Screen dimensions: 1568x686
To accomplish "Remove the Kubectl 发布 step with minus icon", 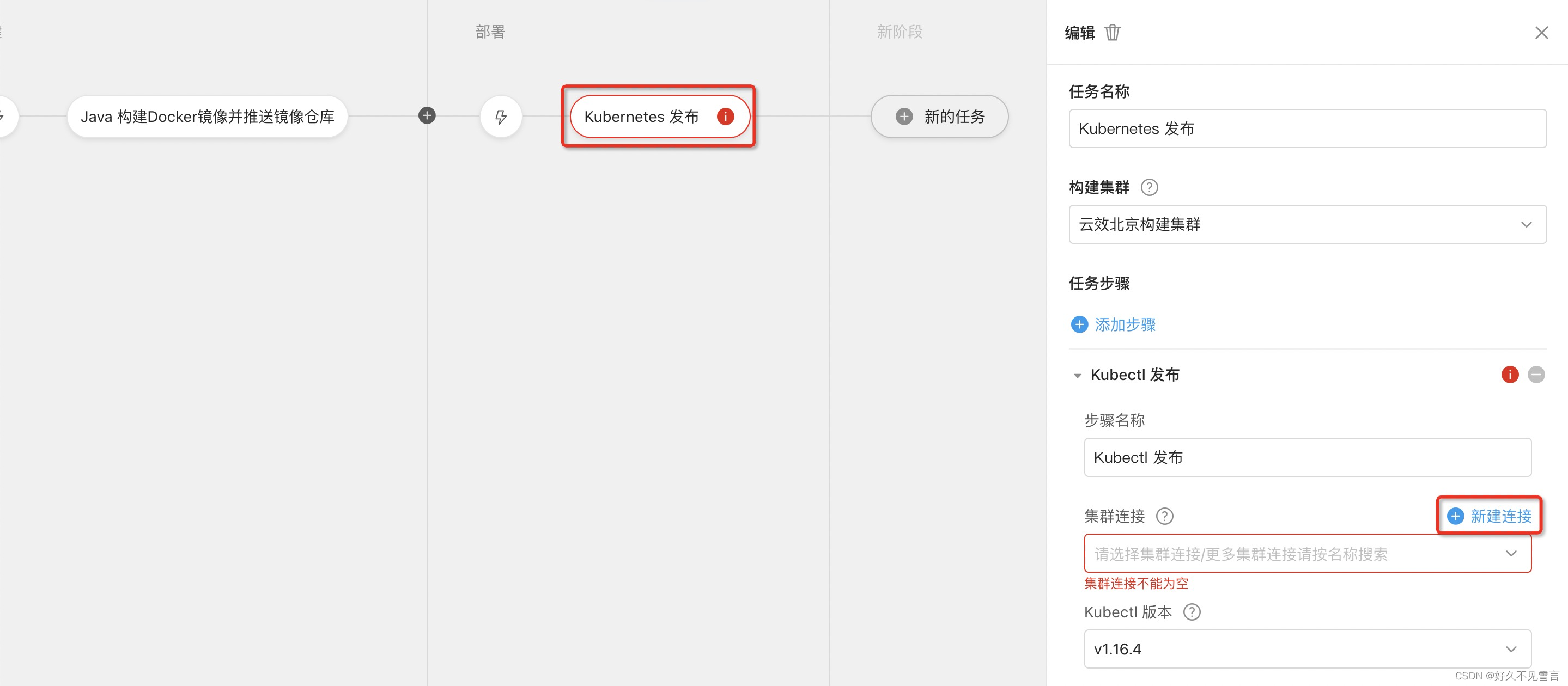I will coord(1536,375).
